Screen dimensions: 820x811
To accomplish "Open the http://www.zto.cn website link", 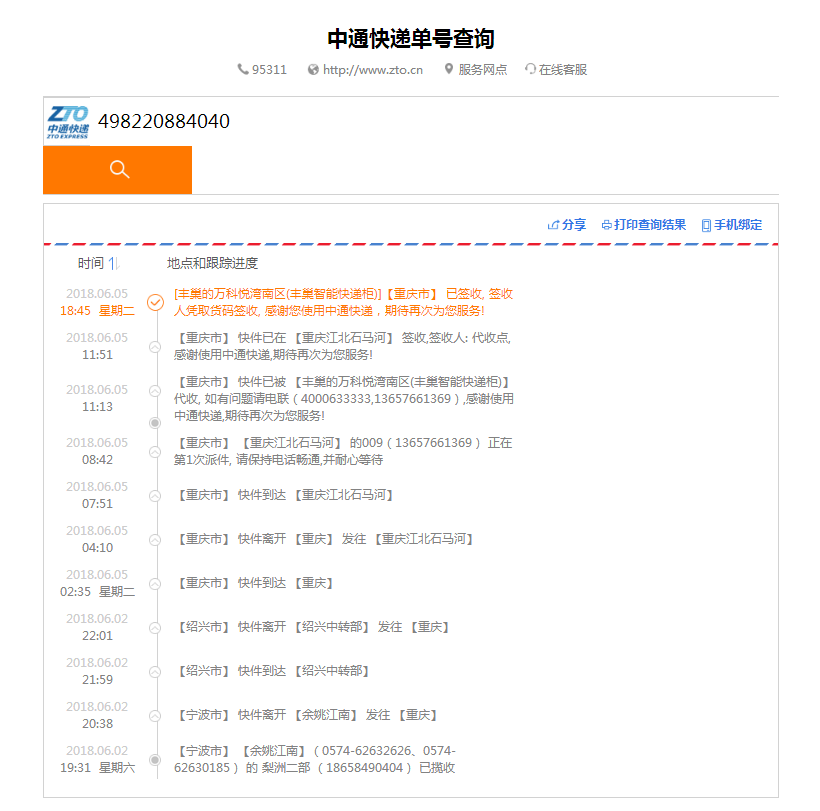I will point(372,70).
